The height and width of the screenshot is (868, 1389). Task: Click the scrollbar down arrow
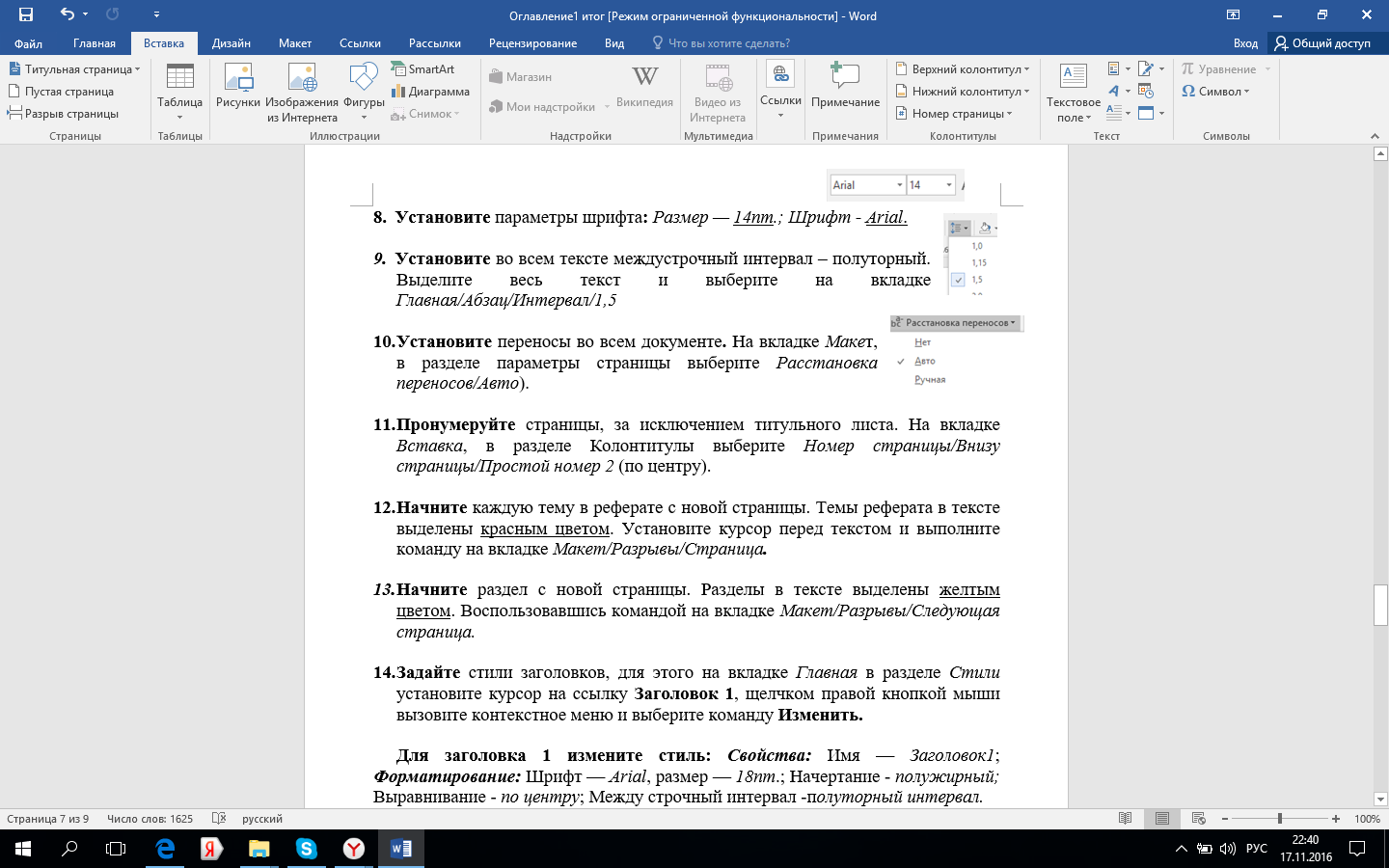1380,799
